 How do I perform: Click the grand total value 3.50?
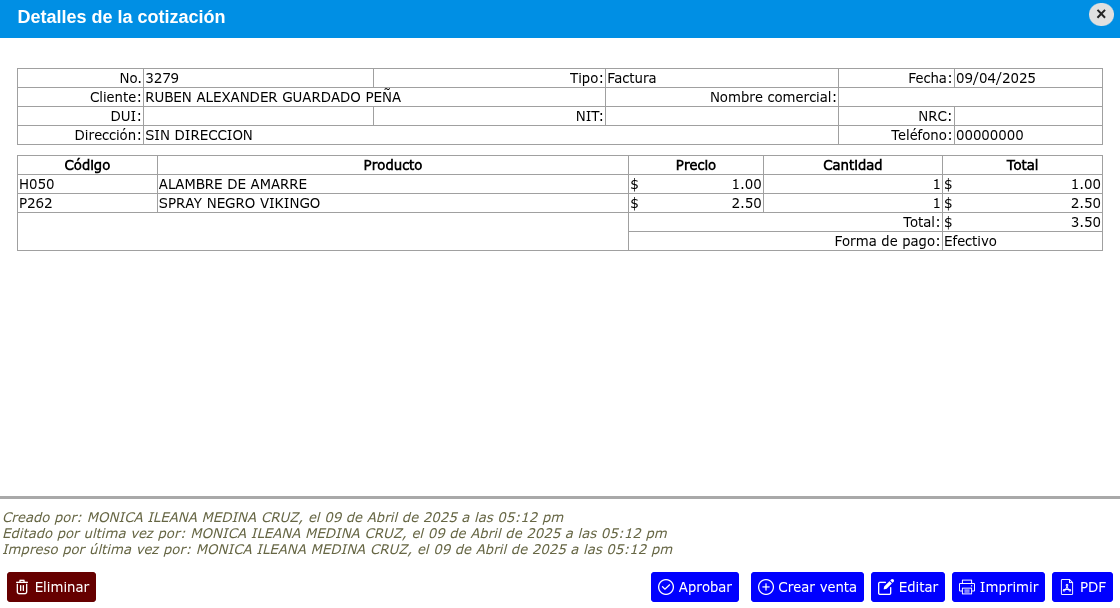click(1085, 222)
